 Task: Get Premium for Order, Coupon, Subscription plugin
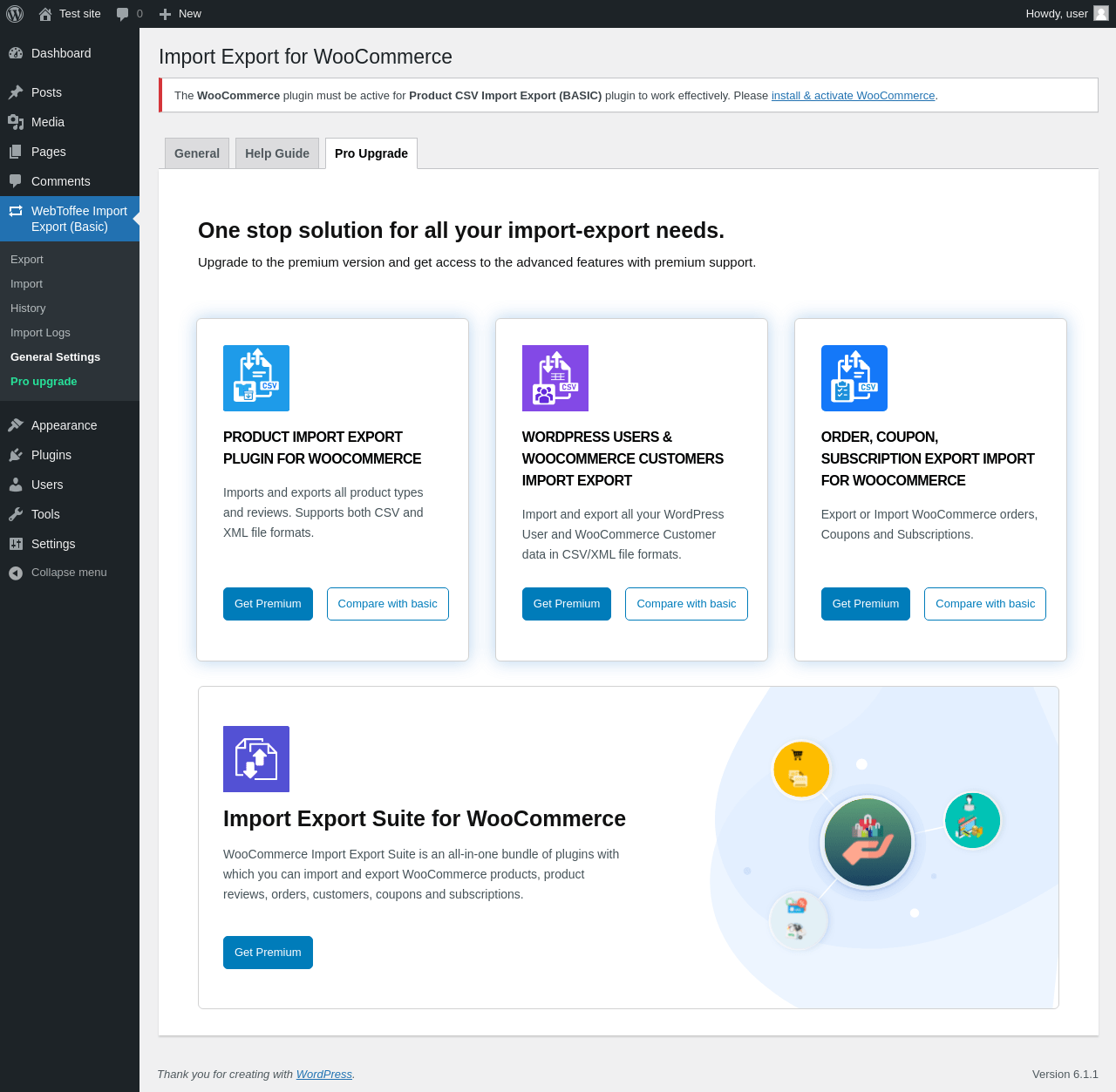click(866, 604)
